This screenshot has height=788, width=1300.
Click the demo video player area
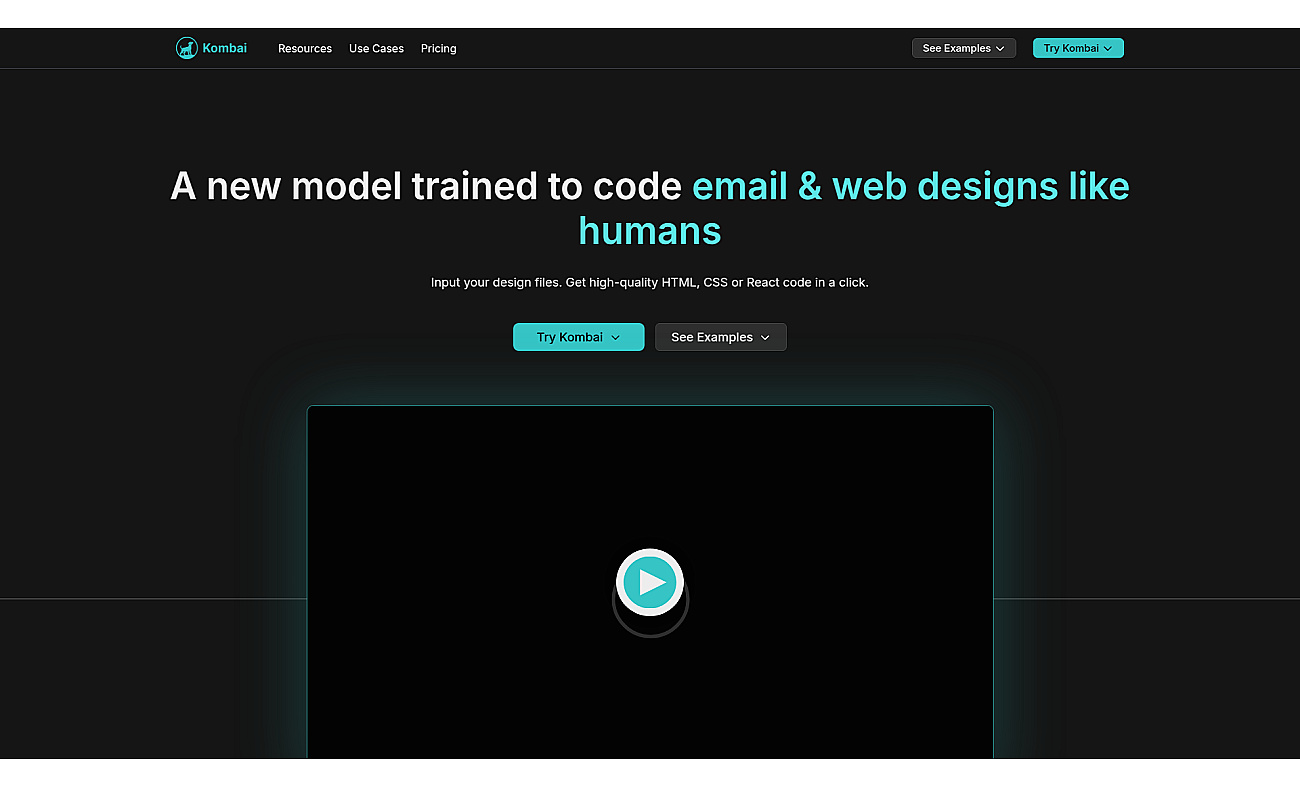(x=650, y=582)
